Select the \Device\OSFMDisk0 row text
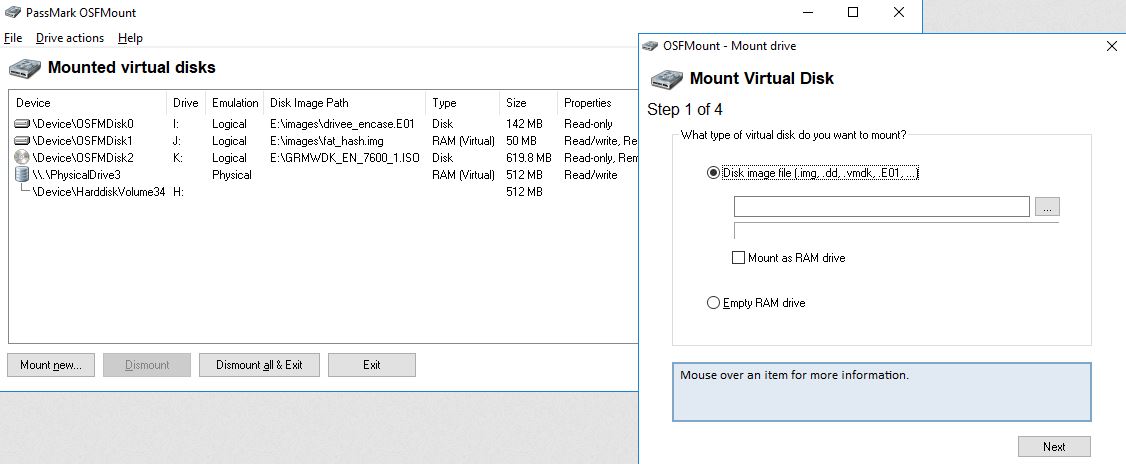The height and width of the screenshot is (464, 1126). [x=83, y=124]
